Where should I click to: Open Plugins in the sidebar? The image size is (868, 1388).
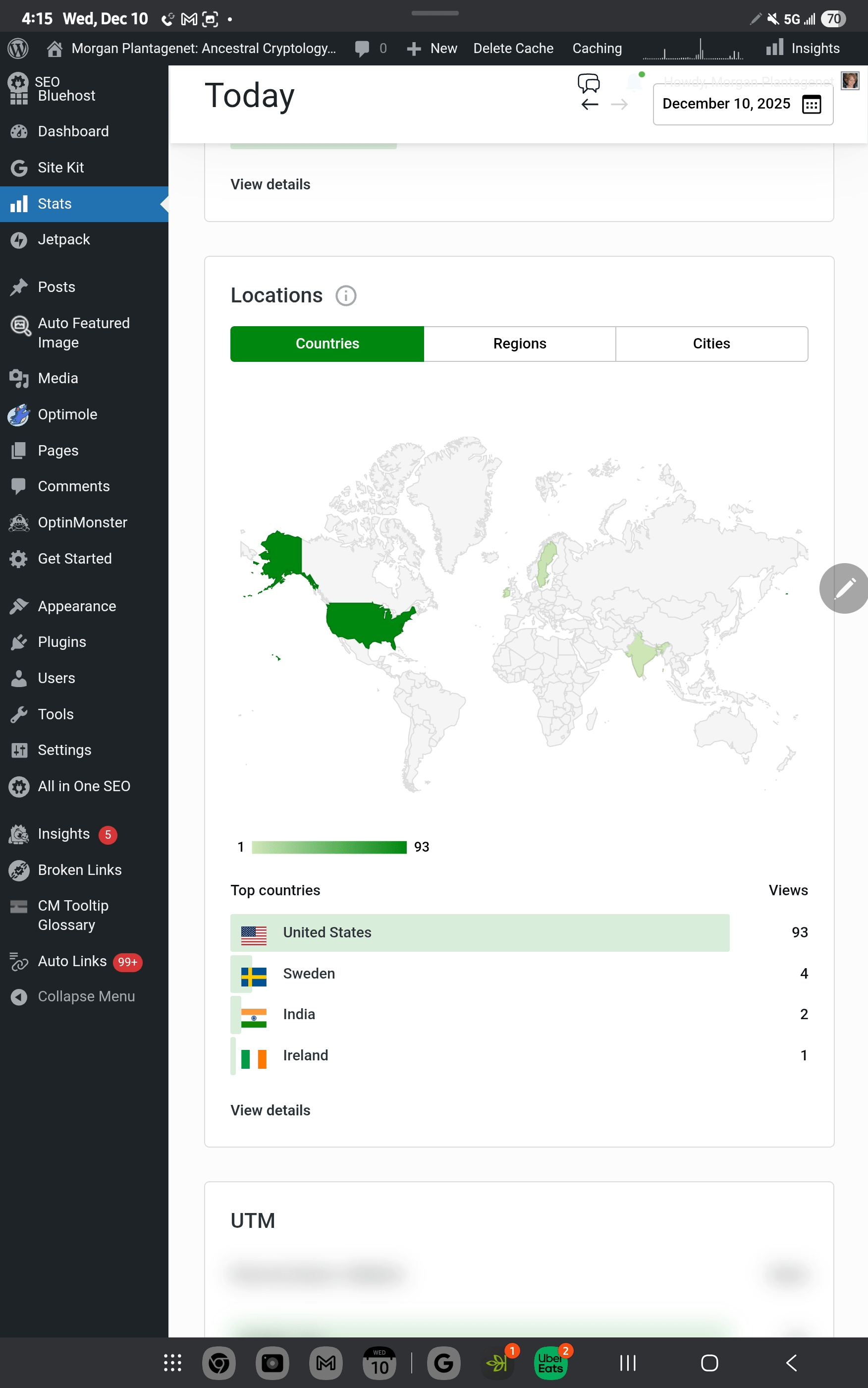62,642
